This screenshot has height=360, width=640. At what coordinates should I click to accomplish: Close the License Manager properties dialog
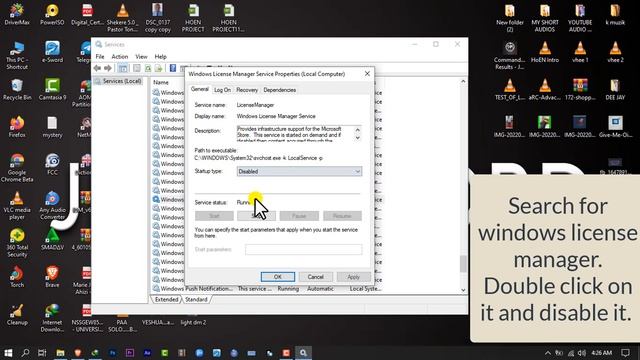point(367,74)
